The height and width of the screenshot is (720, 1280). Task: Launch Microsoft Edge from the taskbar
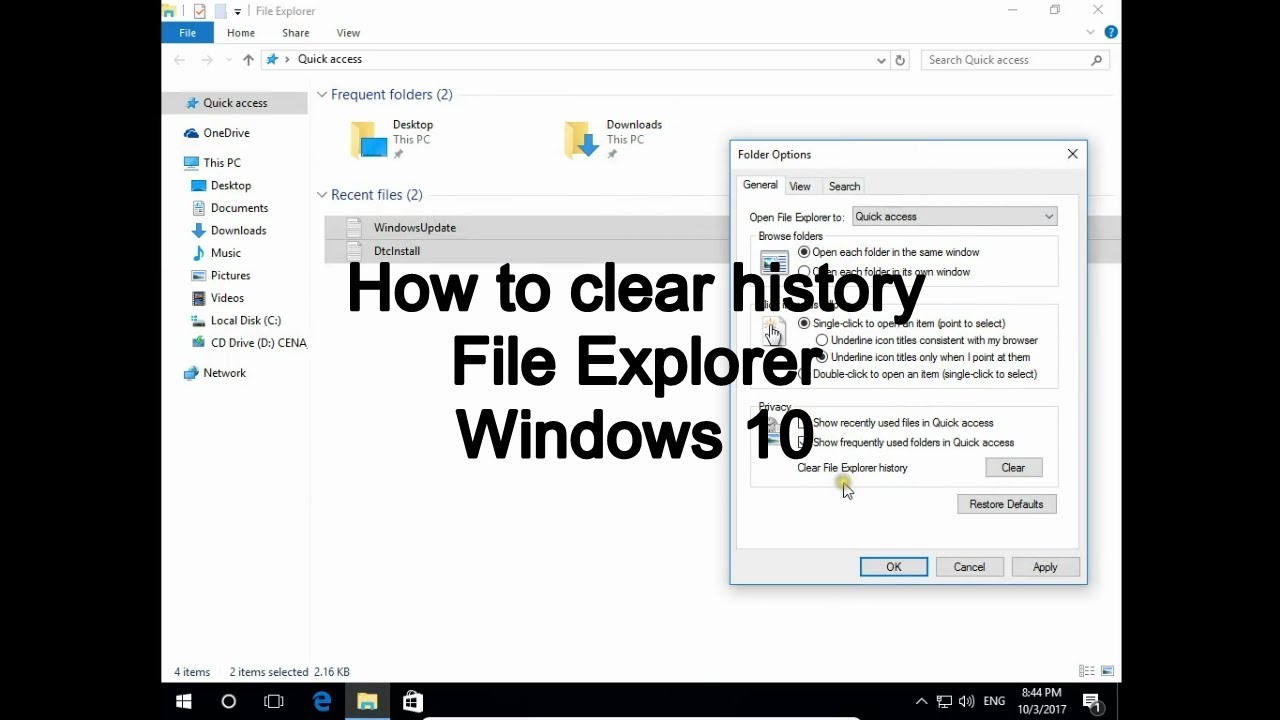click(x=322, y=702)
